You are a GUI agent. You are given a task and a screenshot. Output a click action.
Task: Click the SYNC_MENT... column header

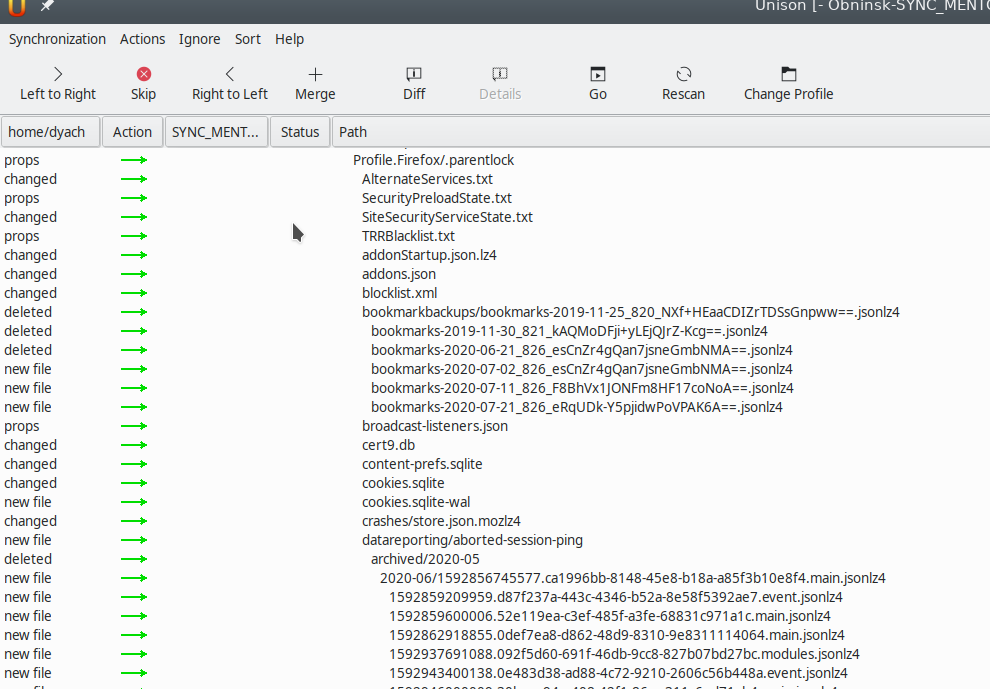[217, 132]
